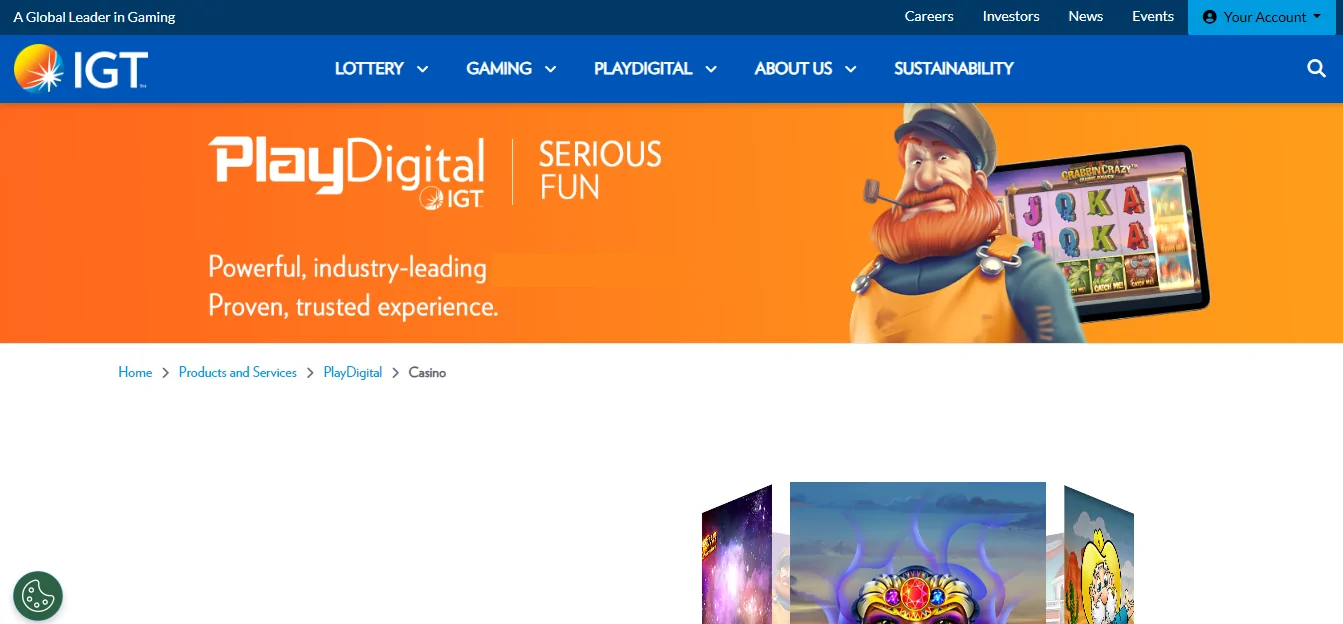Image resolution: width=1343 pixels, height=624 pixels.
Task: Open the Careers link
Action: point(928,16)
